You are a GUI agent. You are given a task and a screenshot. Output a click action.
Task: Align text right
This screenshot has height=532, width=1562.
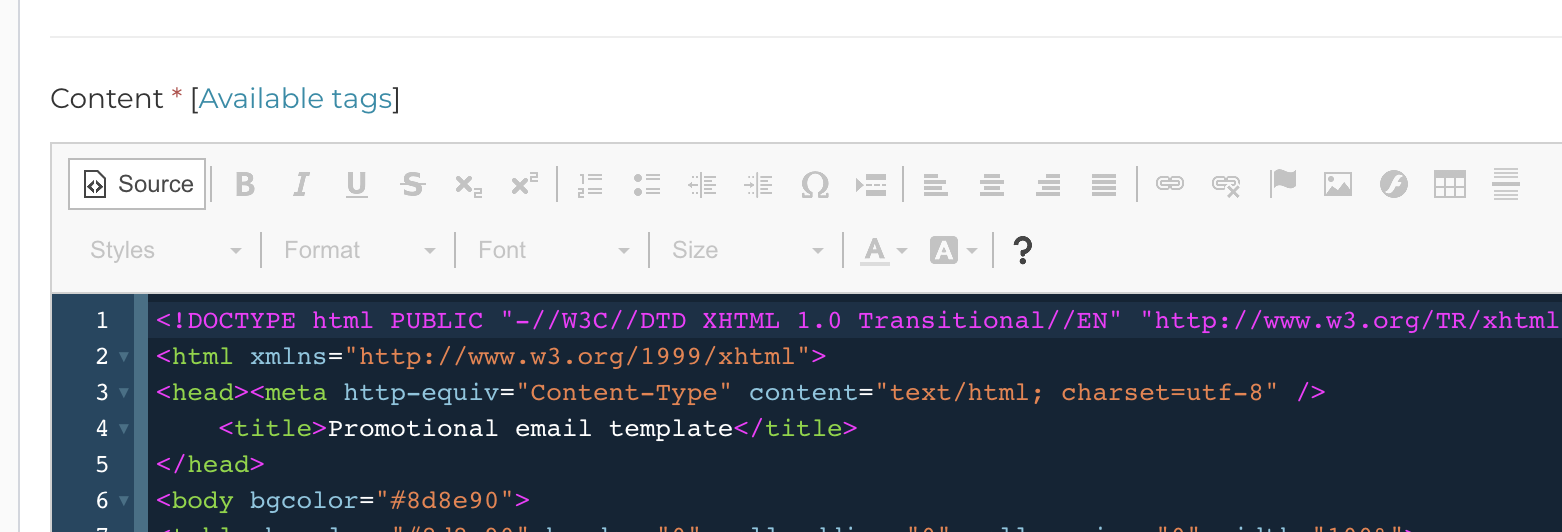click(1047, 184)
